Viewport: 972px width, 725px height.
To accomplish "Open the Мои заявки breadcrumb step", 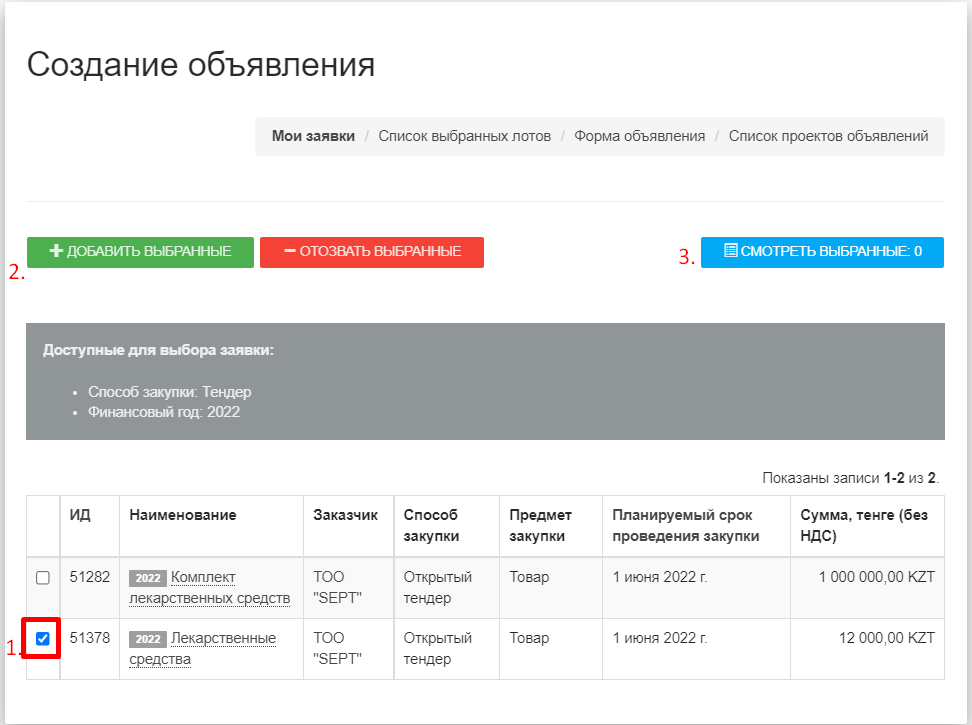I will pos(313,136).
